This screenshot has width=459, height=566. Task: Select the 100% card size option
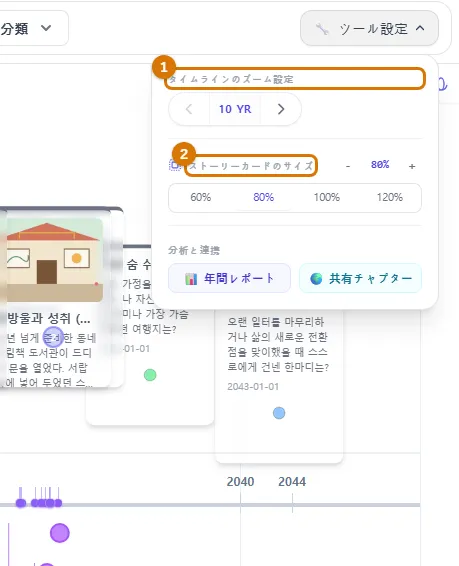click(x=327, y=197)
